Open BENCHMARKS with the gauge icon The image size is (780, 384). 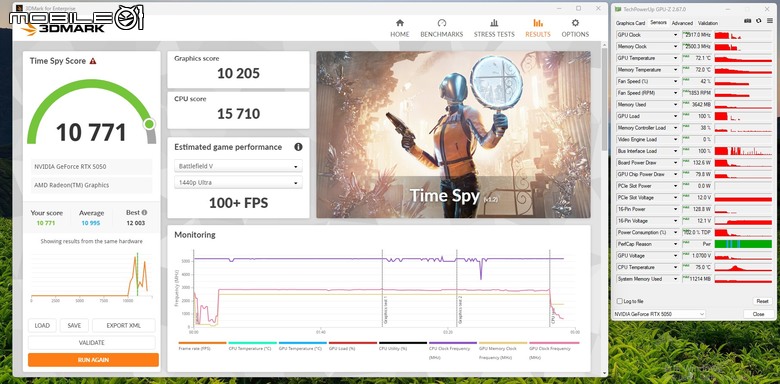(442, 23)
